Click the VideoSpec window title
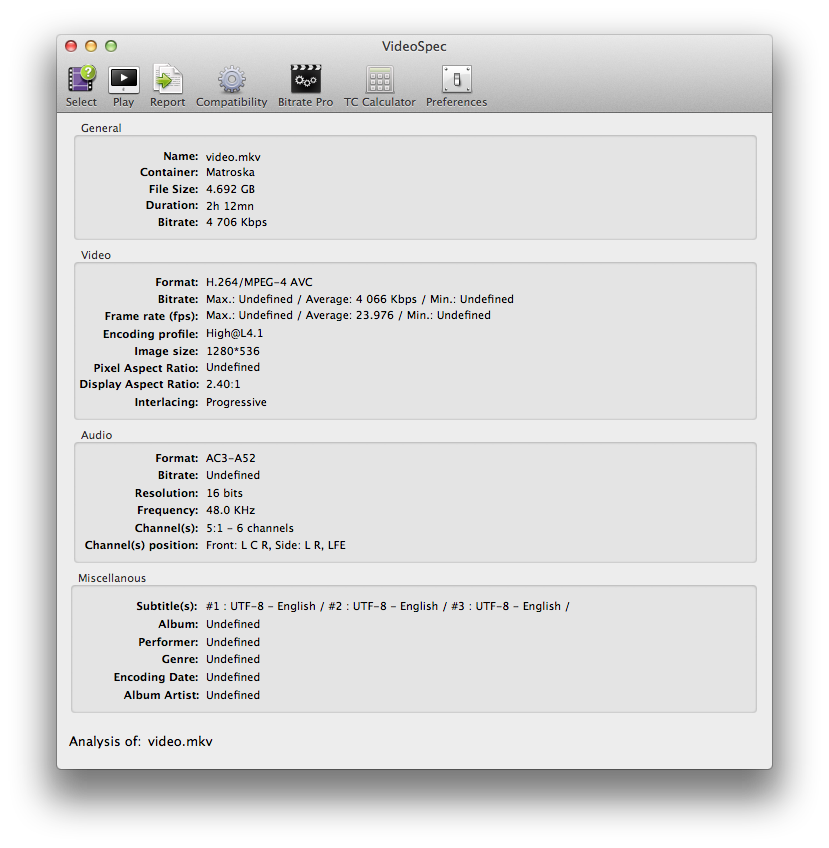Screen dimensions: 829x848 tap(414, 46)
